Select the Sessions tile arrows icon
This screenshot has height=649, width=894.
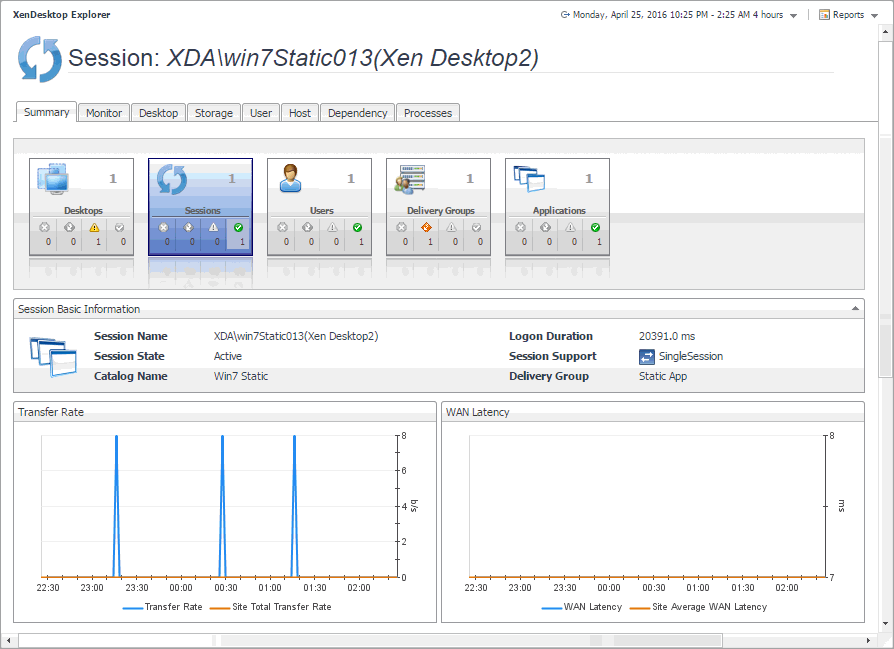tap(172, 180)
